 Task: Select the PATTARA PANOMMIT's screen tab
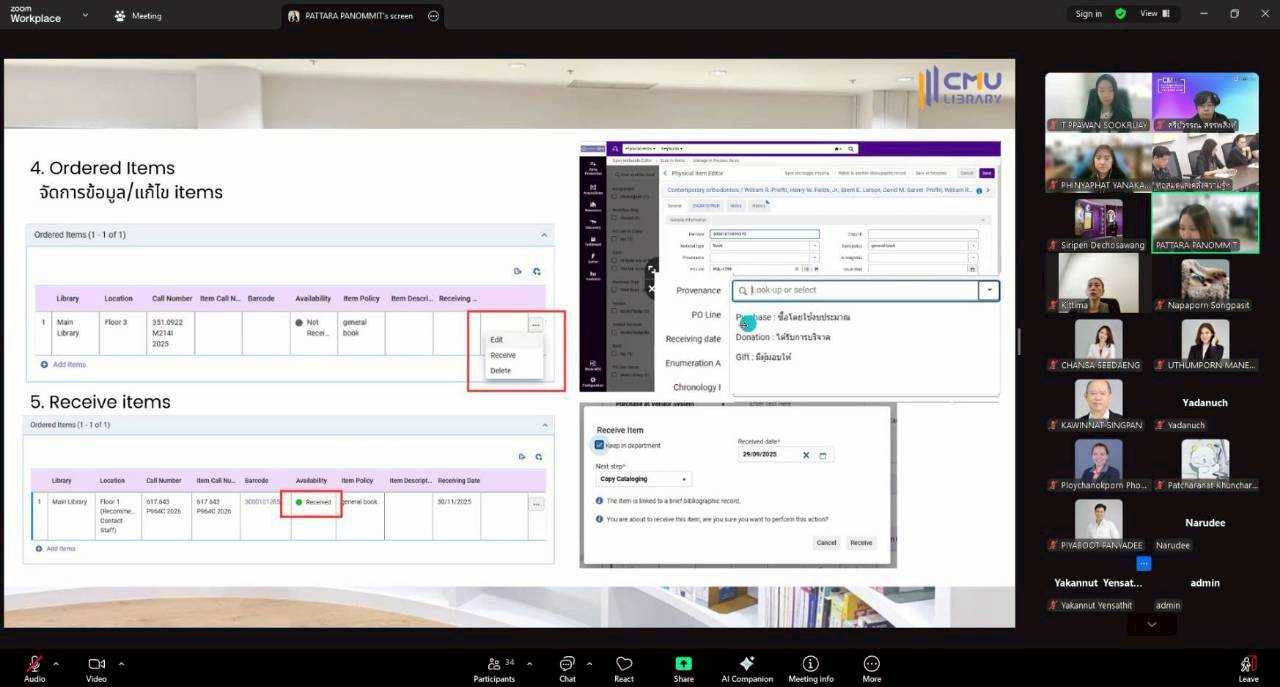358,16
